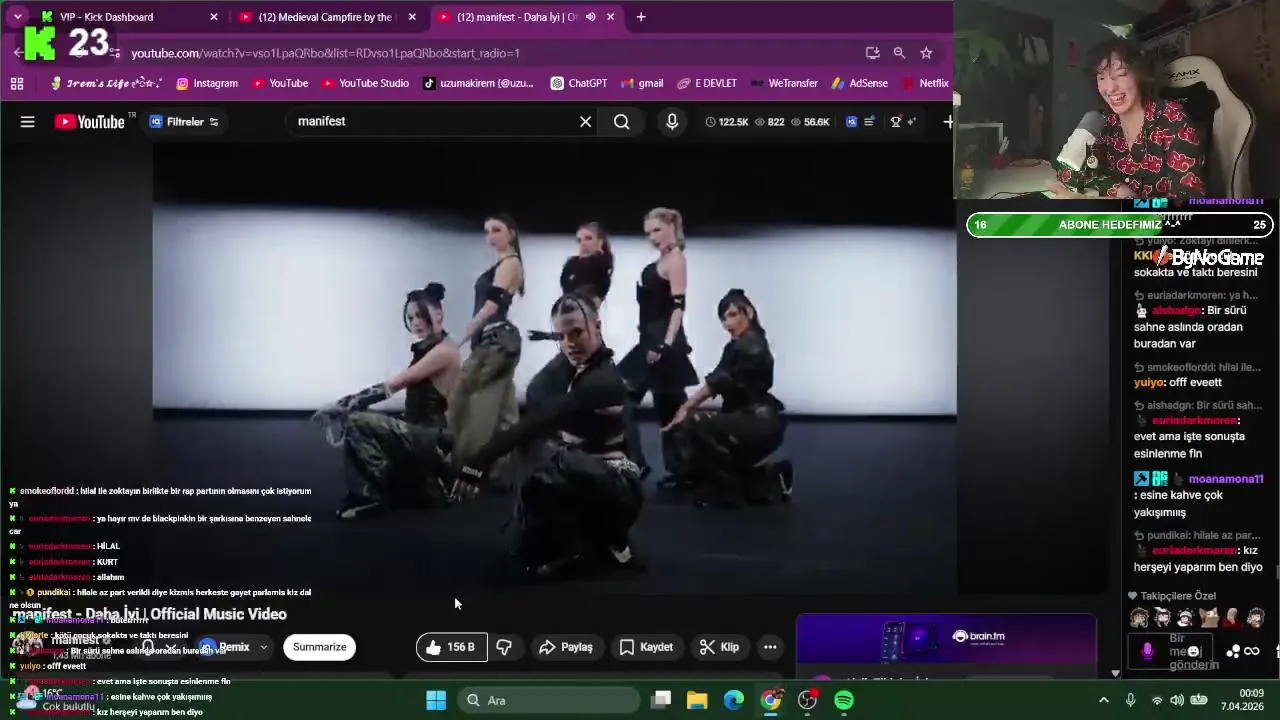Viewport: 1280px width, 720px height.
Task: Open the Remix dropdown arrow
Action: tap(263, 647)
